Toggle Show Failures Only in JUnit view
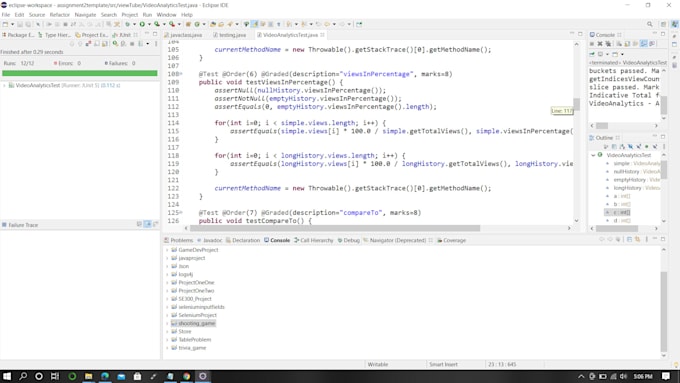Image resolution: width=680 pixels, height=383 pixels. [88, 43]
